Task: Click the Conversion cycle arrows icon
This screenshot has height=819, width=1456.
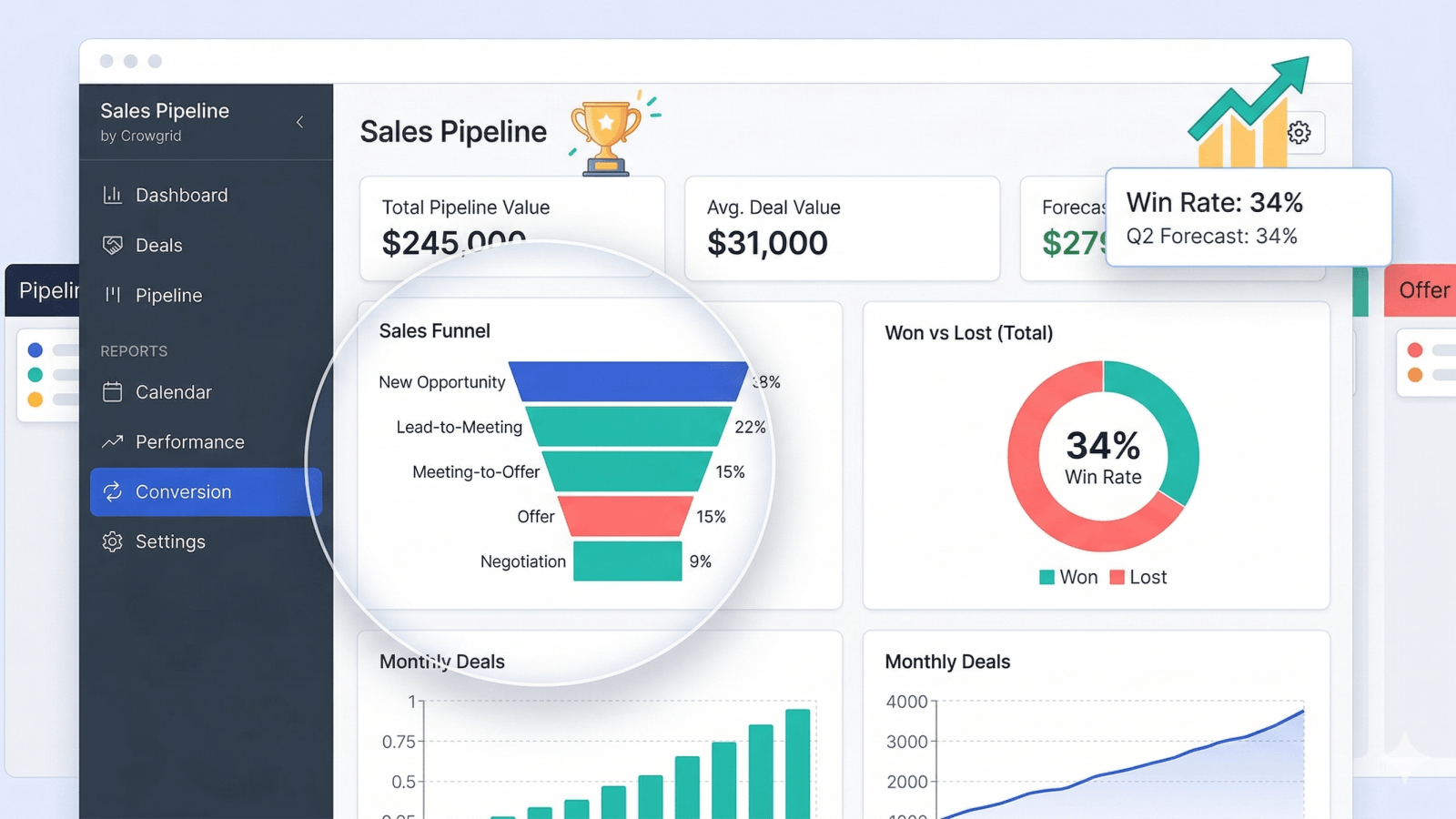Action: click(112, 492)
